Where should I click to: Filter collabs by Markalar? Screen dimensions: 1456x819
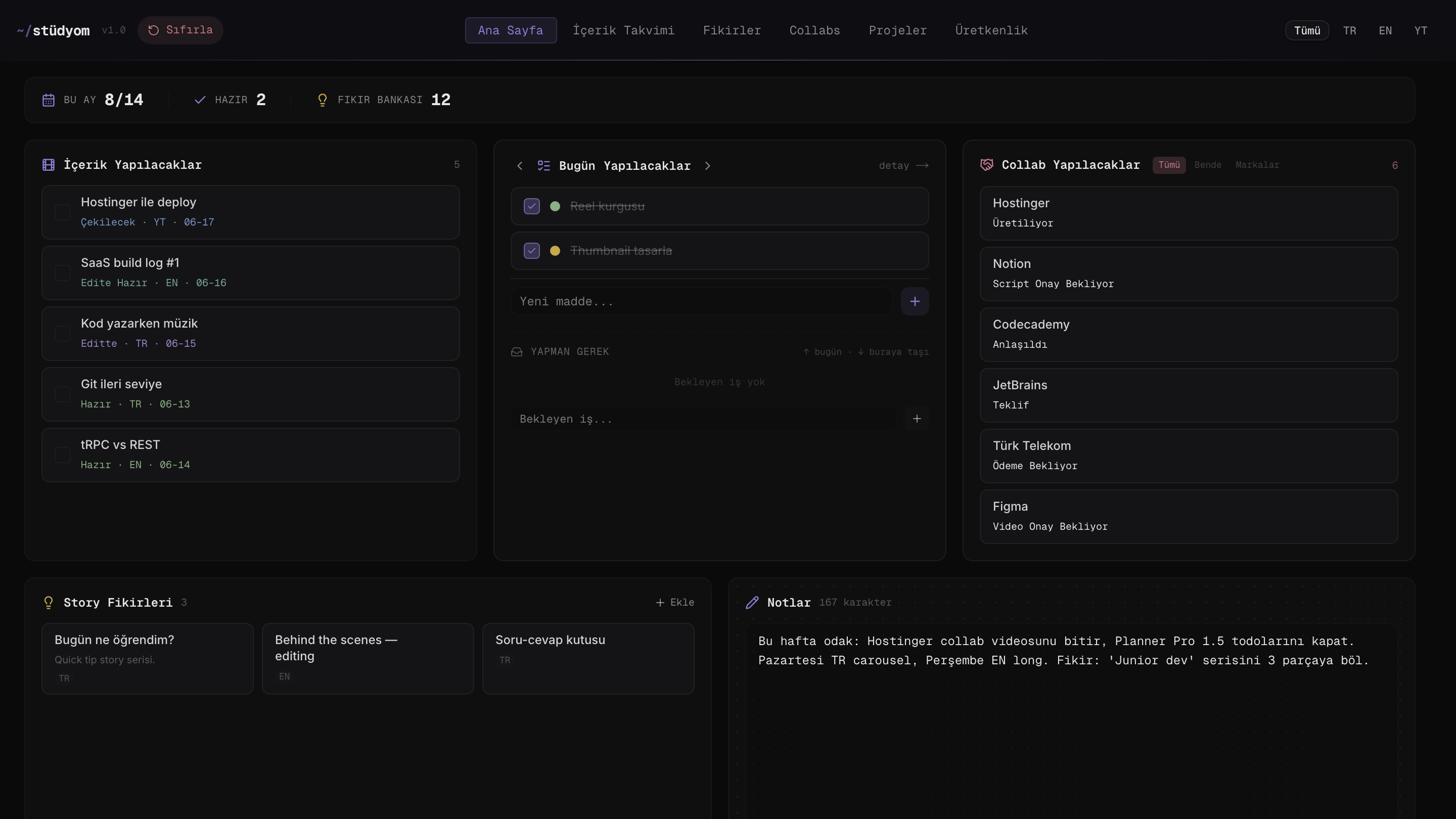pyautogui.click(x=1257, y=165)
